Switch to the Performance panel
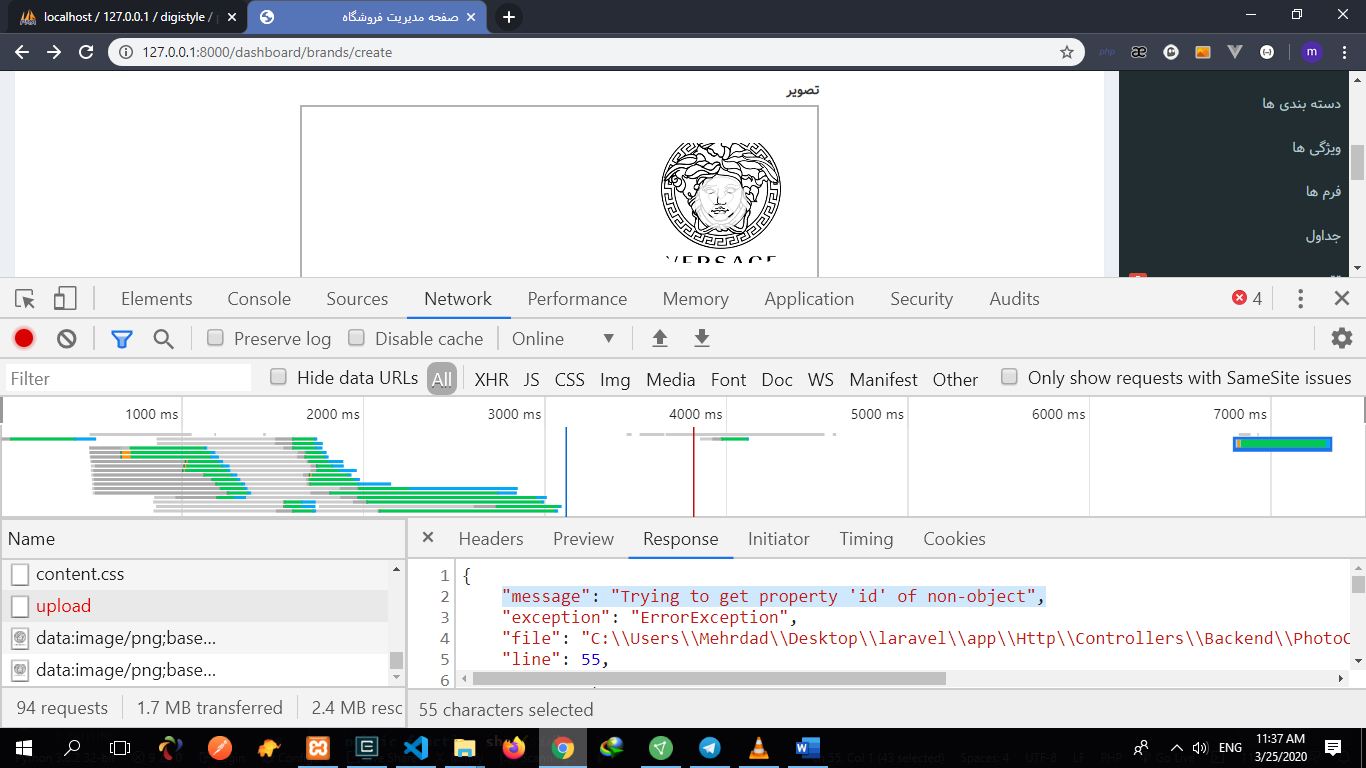This screenshot has width=1366, height=768. [x=577, y=299]
